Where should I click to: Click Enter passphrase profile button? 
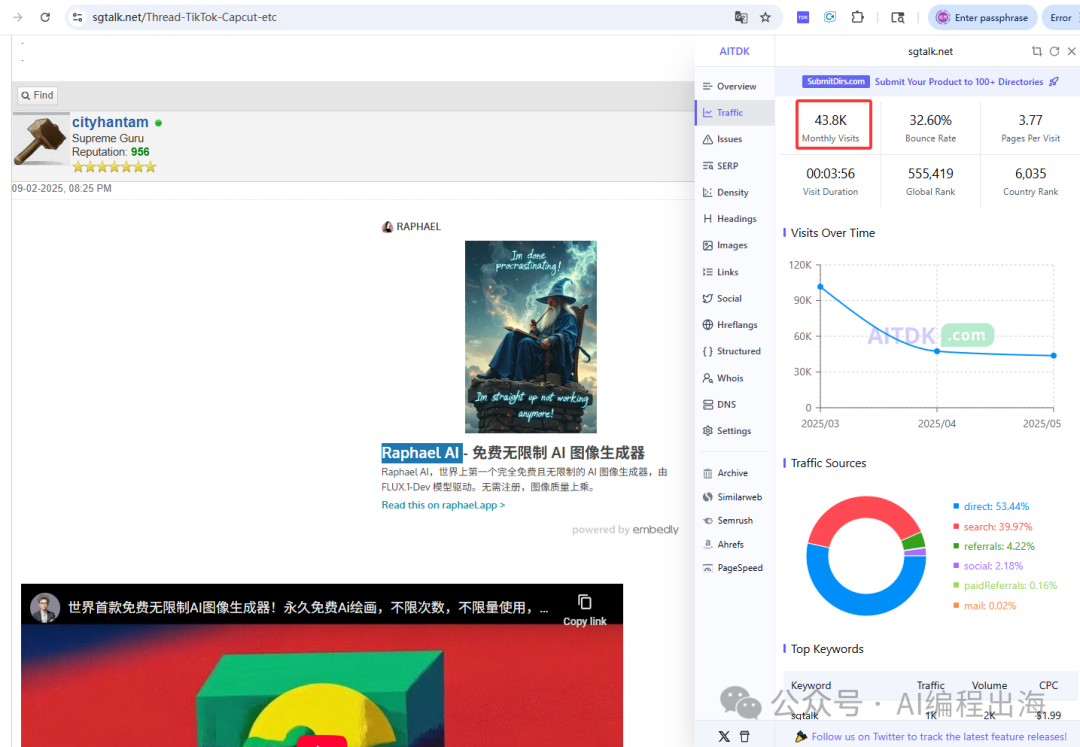coord(983,17)
